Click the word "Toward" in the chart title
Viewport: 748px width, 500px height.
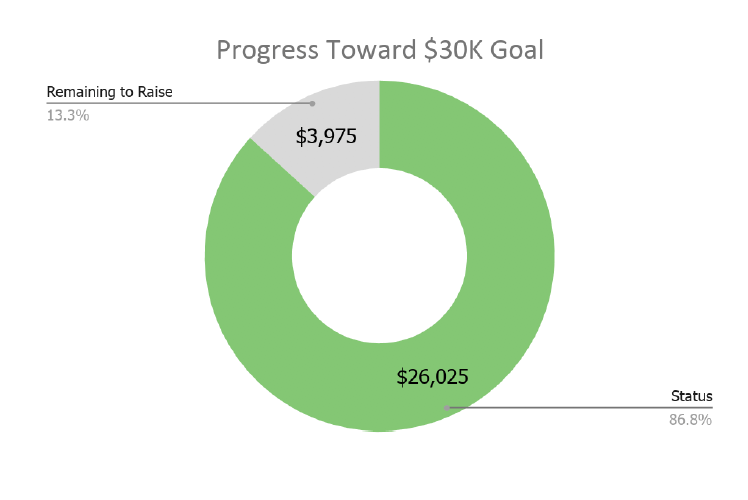tap(356, 50)
